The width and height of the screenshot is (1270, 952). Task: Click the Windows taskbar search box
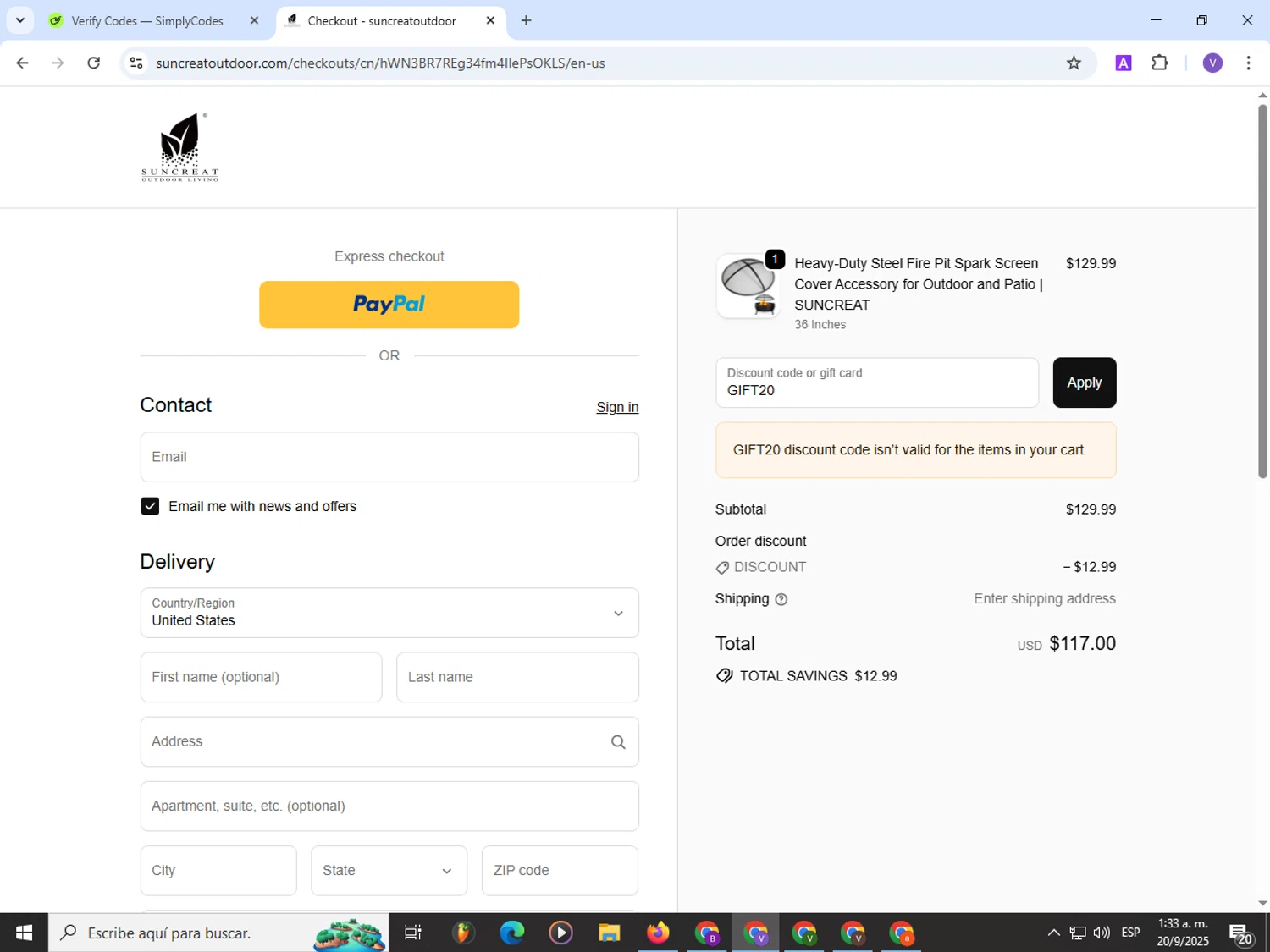[218, 933]
